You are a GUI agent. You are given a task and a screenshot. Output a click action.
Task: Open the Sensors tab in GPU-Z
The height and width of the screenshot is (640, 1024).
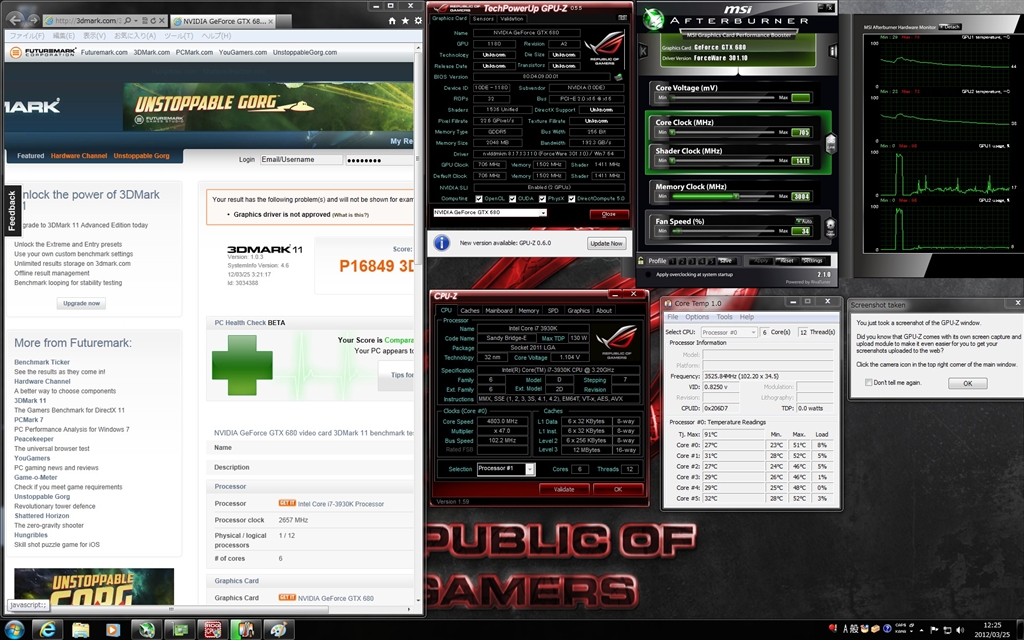pyautogui.click(x=483, y=18)
